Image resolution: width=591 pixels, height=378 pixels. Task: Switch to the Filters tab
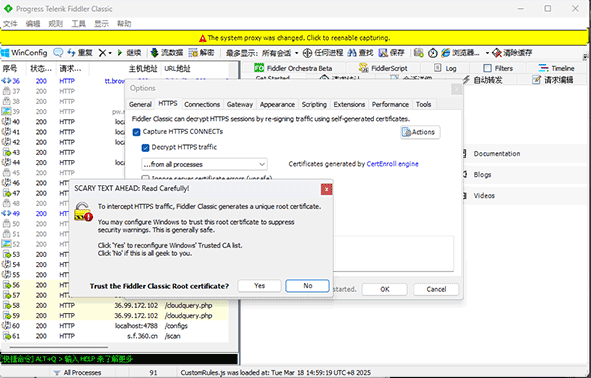point(498,68)
